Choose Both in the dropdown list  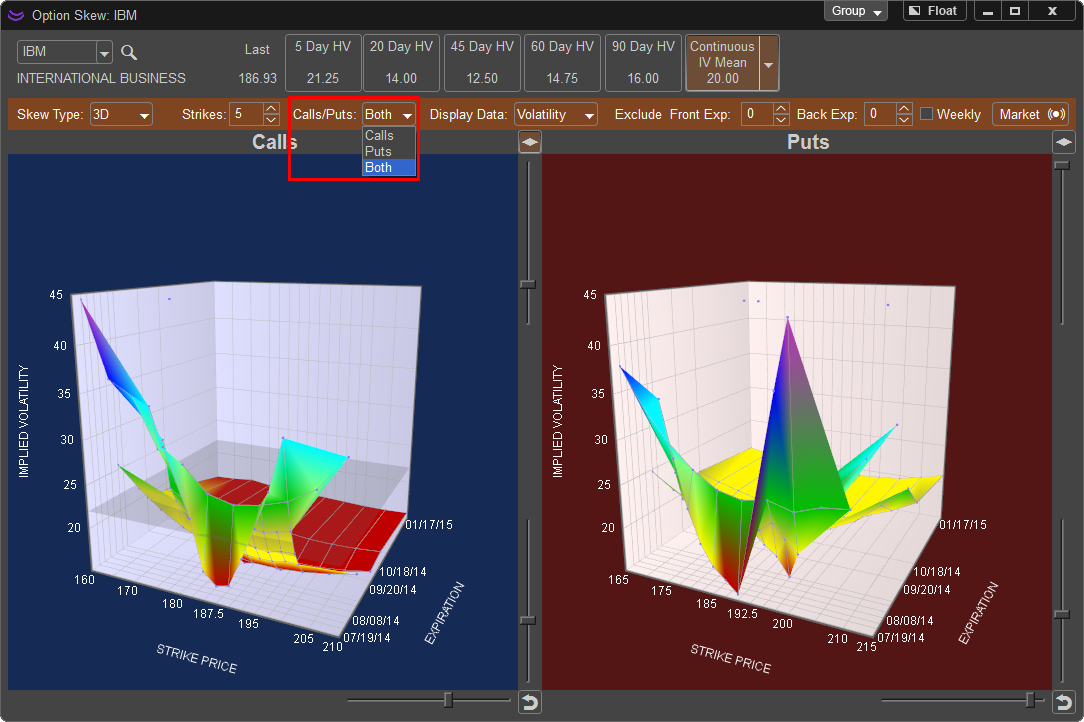(389, 167)
